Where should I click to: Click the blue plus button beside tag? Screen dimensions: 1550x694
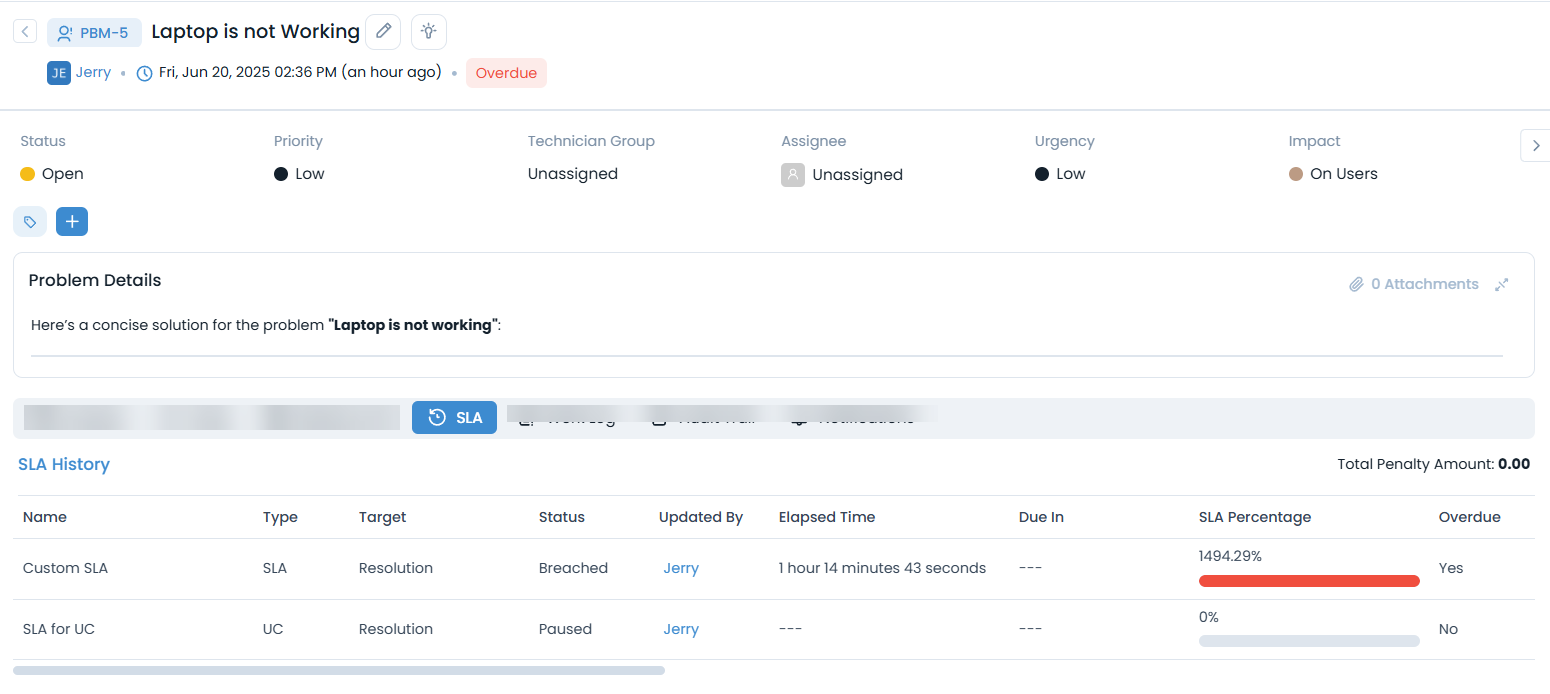(72, 221)
